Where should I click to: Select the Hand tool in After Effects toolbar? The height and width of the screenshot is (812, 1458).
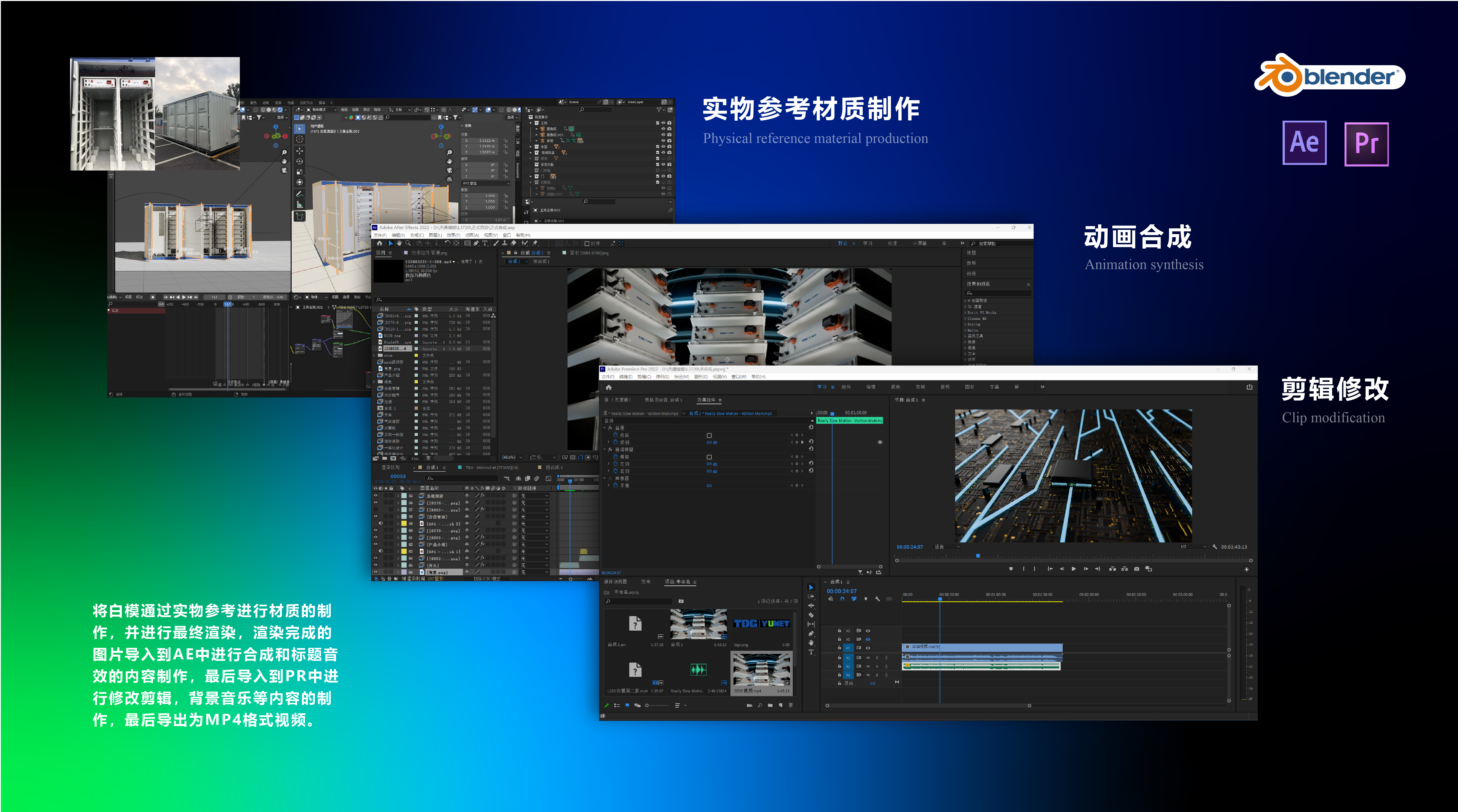coord(400,243)
